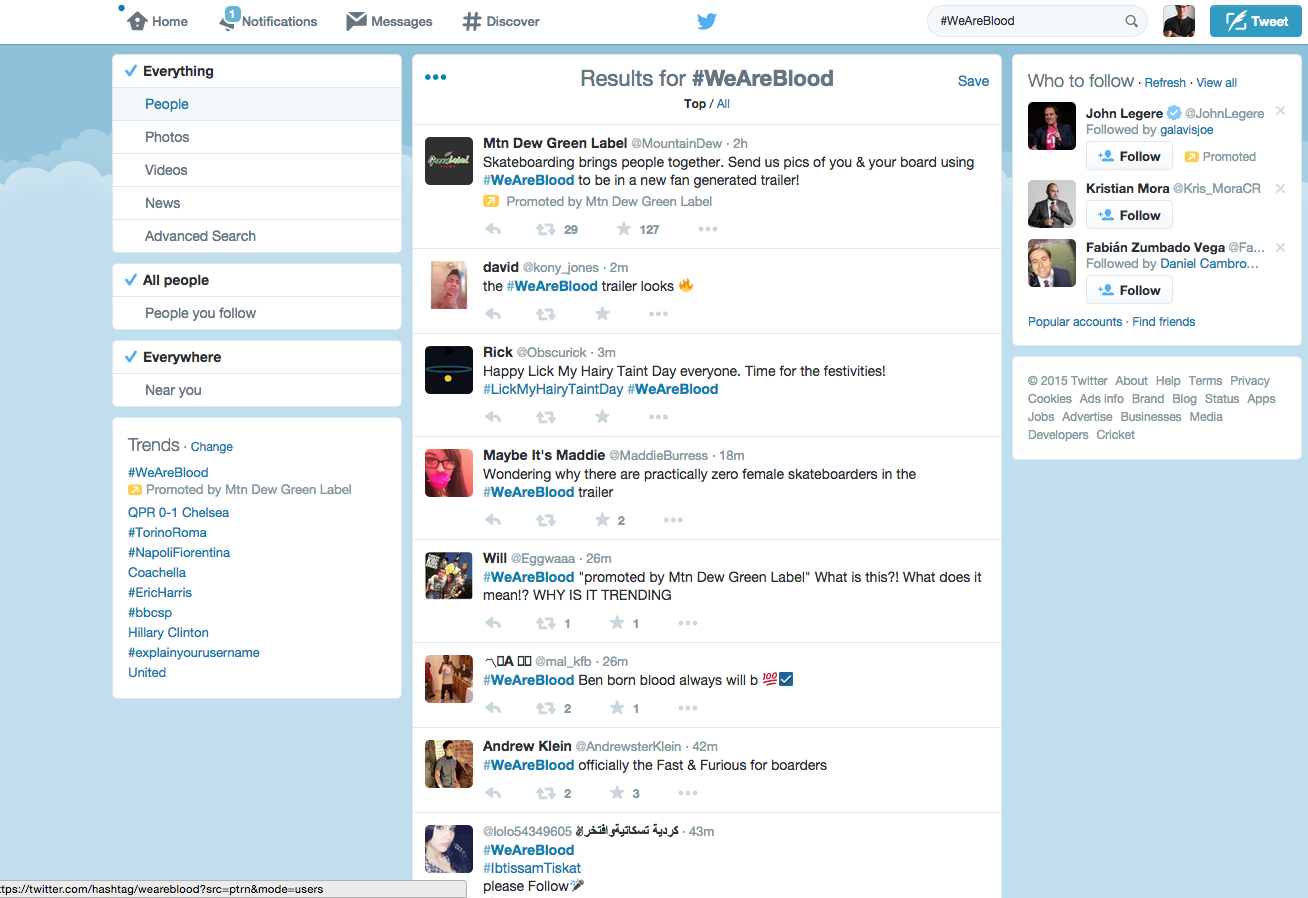Image resolution: width=1308 pixels, height=898 pixels.
Task: Save this #WeAreBlood search
Action: (x=973, y=81)
